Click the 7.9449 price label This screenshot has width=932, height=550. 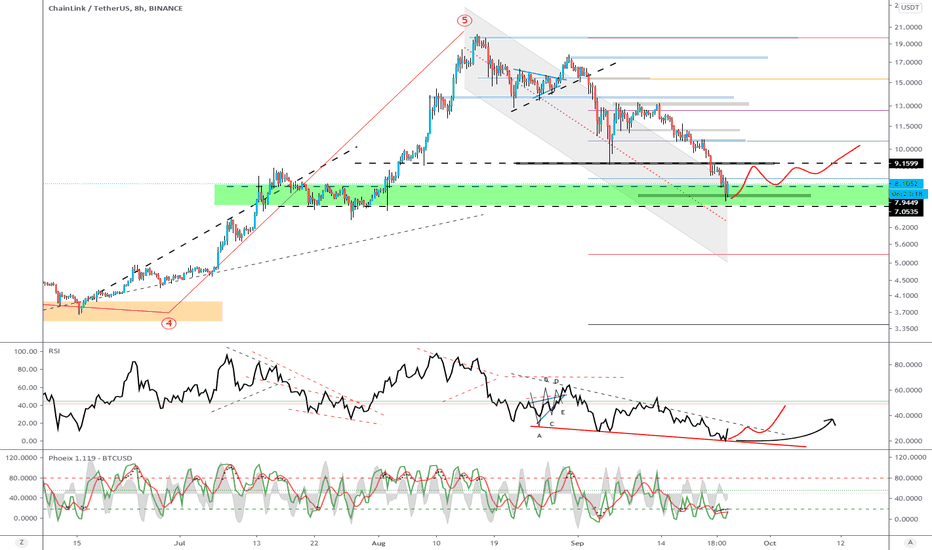click(x=906, y=203)
